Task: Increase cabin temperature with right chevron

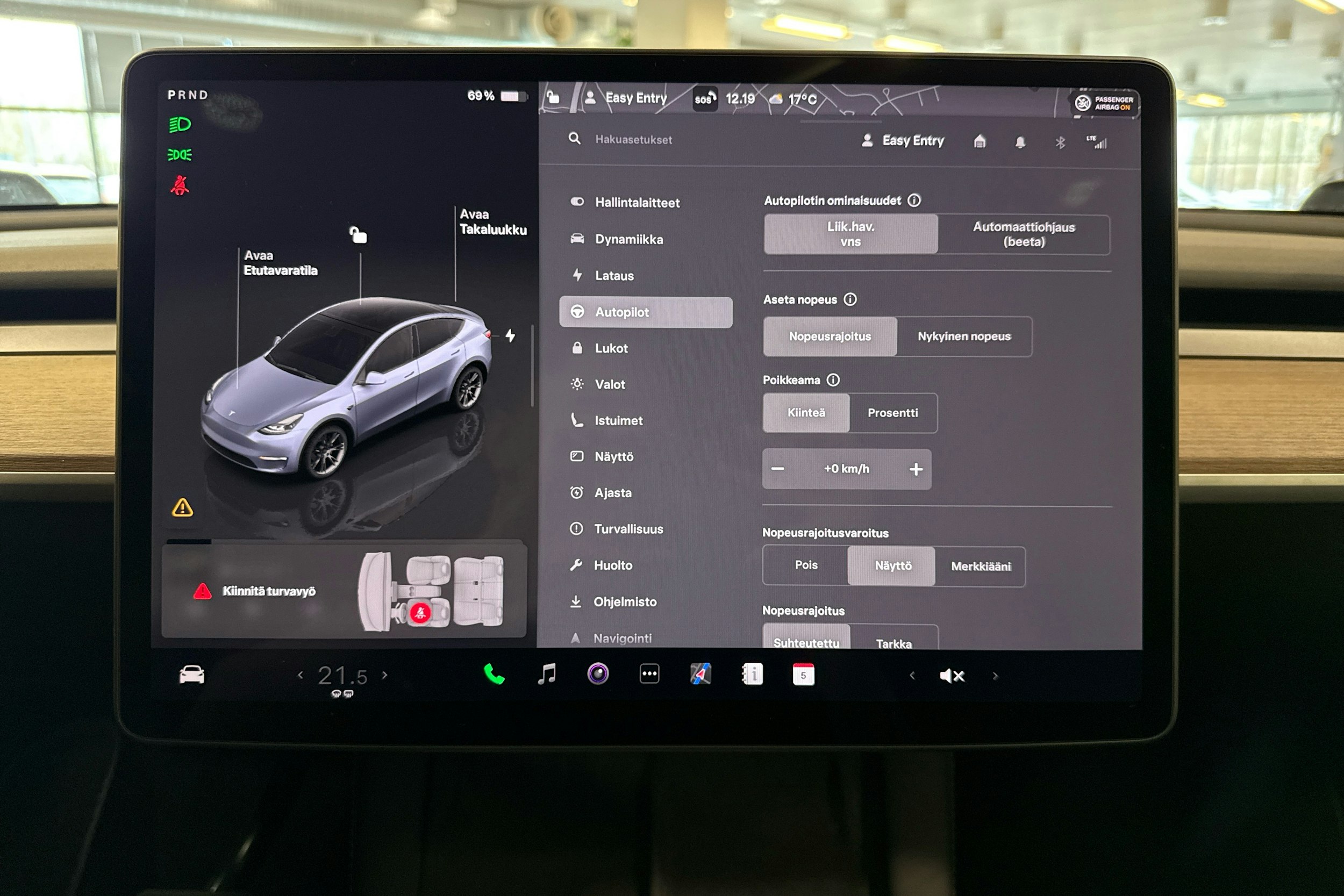Action: coord(384,676)
